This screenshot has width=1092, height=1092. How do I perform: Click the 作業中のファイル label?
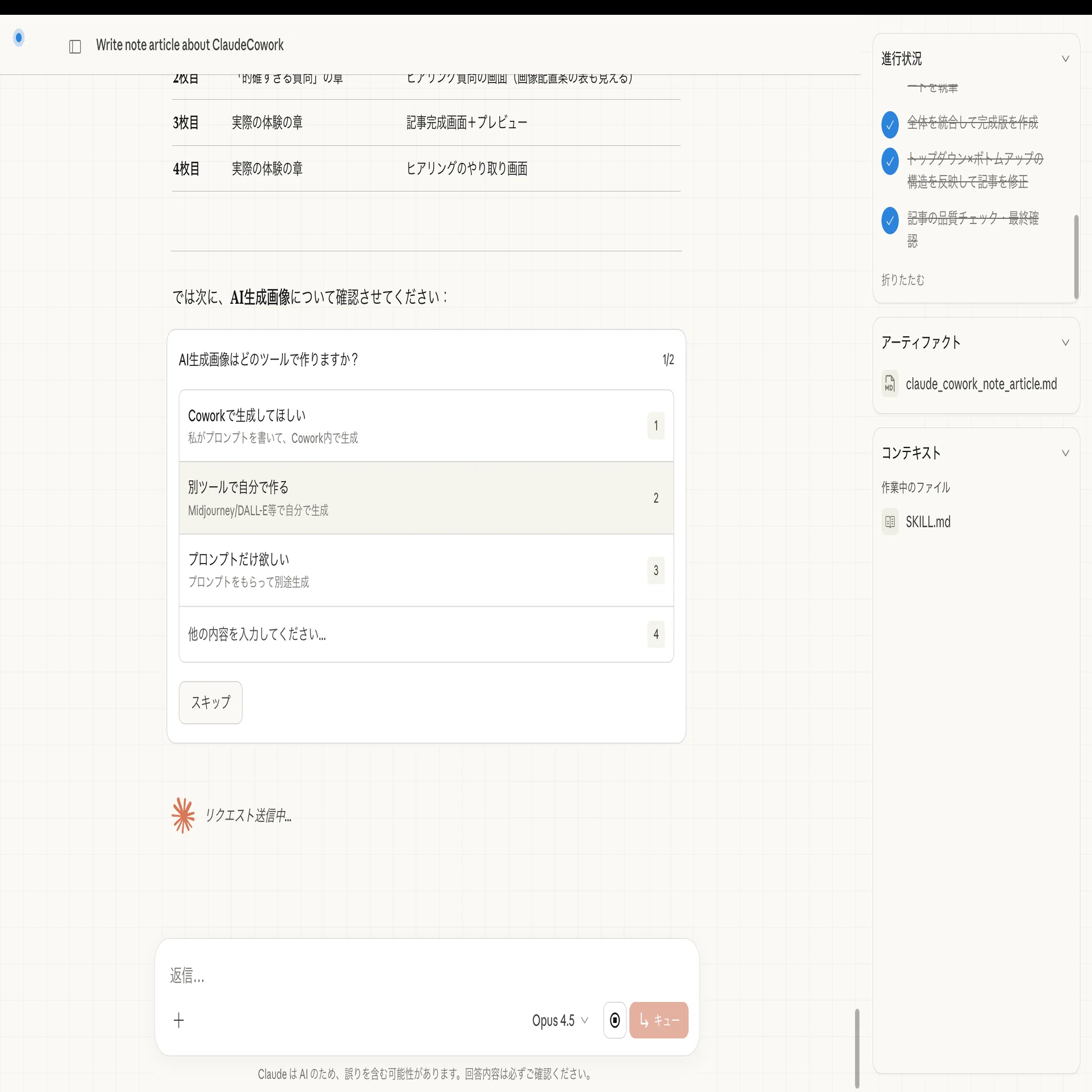[915, 487]
